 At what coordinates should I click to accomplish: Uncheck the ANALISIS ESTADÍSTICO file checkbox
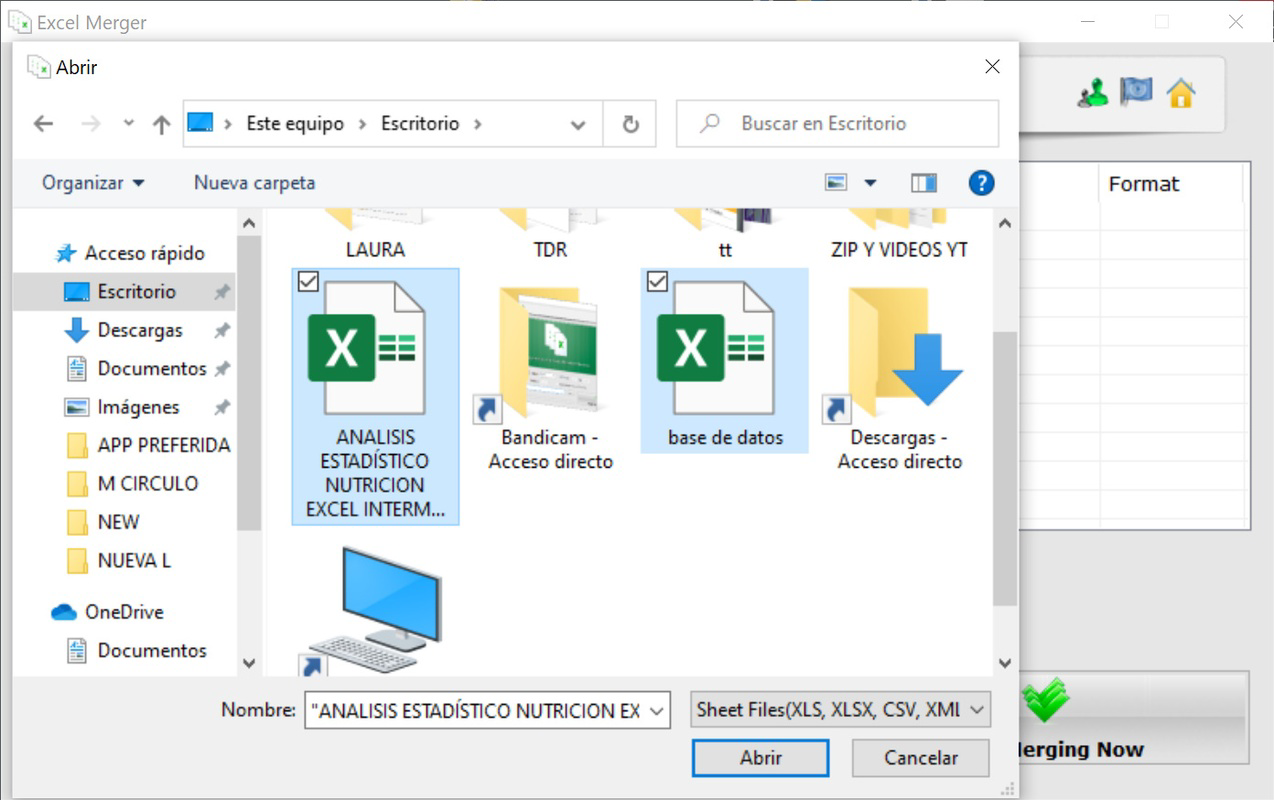(308, 283)
